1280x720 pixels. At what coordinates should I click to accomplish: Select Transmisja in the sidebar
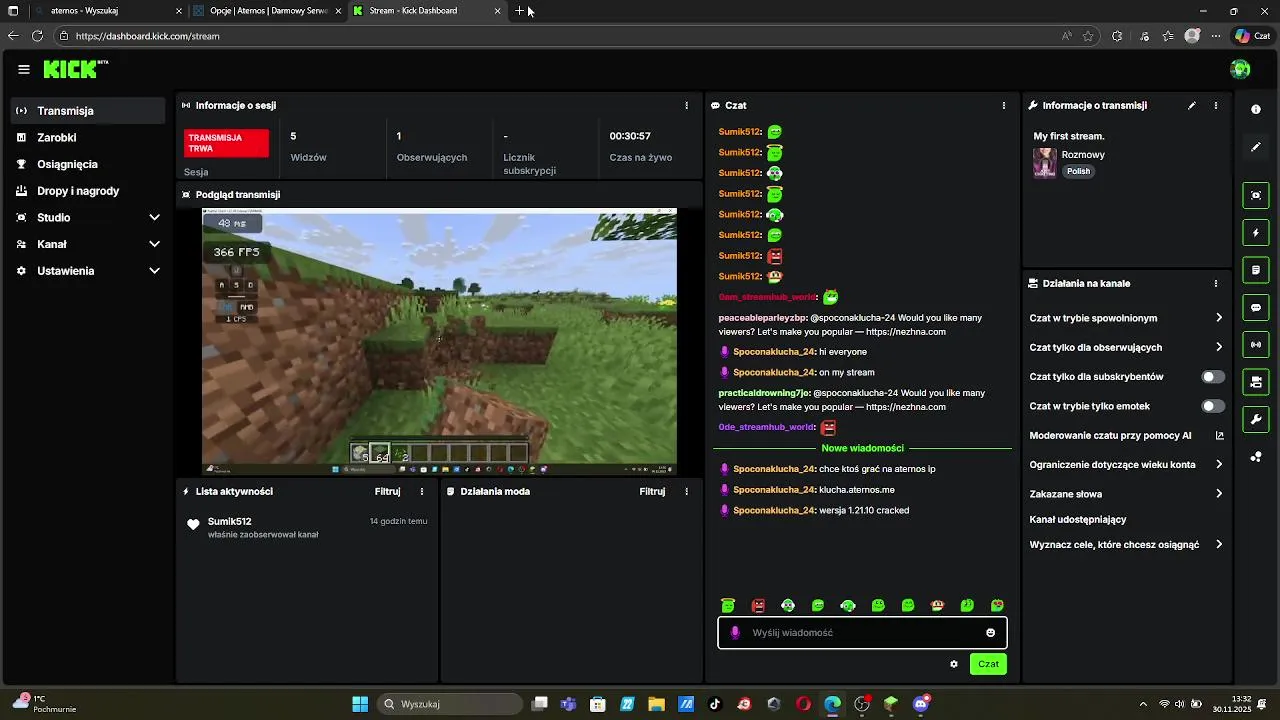click(88, 111)
